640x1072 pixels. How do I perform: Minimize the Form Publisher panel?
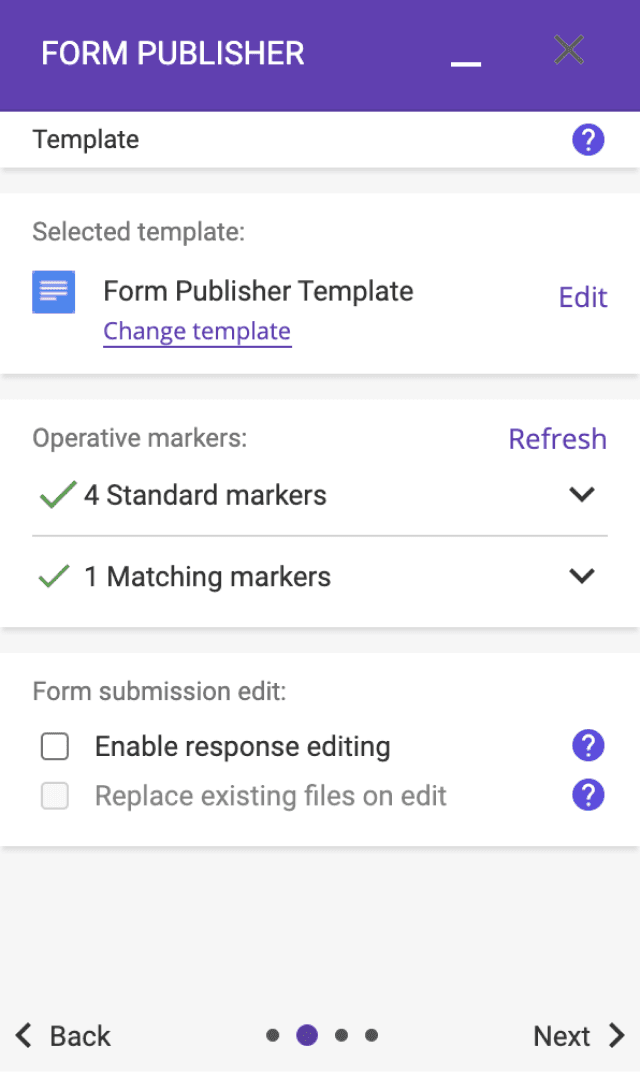tap(466, 62)
